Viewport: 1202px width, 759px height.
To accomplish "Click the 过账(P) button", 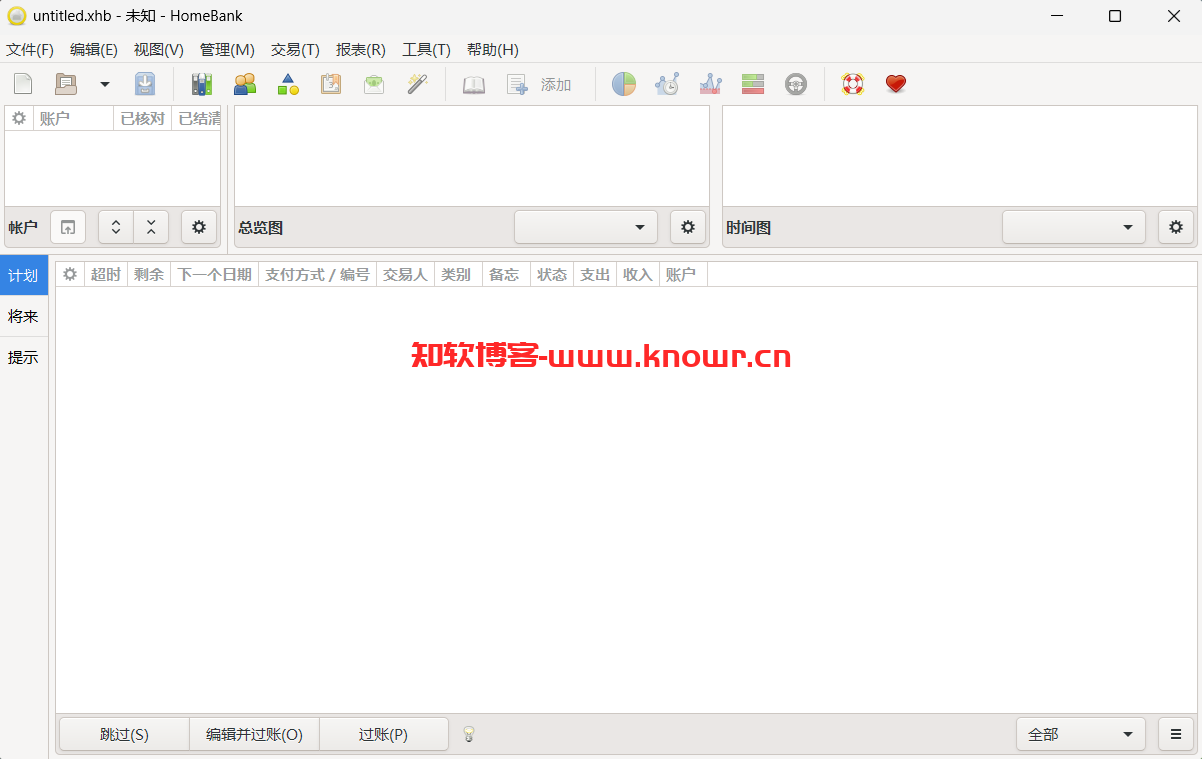I will pyautogui.click(x=384, y=734).
